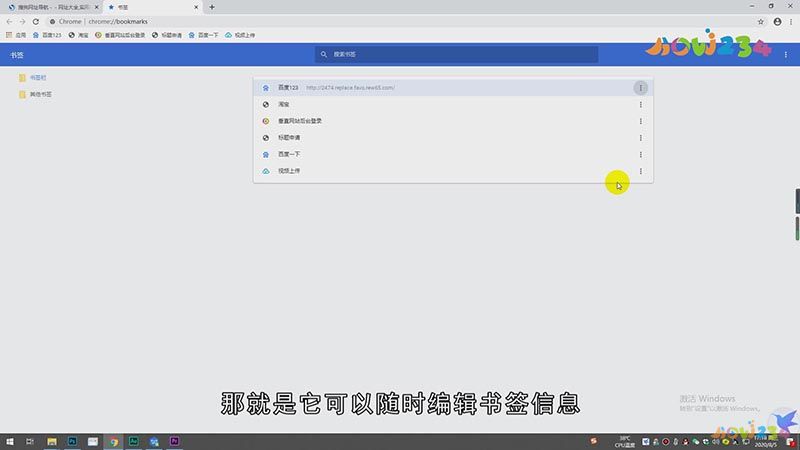Select the third bookmark row with orange icon
Viewport: 800px width, 450px height.
[x=453, y=121]
